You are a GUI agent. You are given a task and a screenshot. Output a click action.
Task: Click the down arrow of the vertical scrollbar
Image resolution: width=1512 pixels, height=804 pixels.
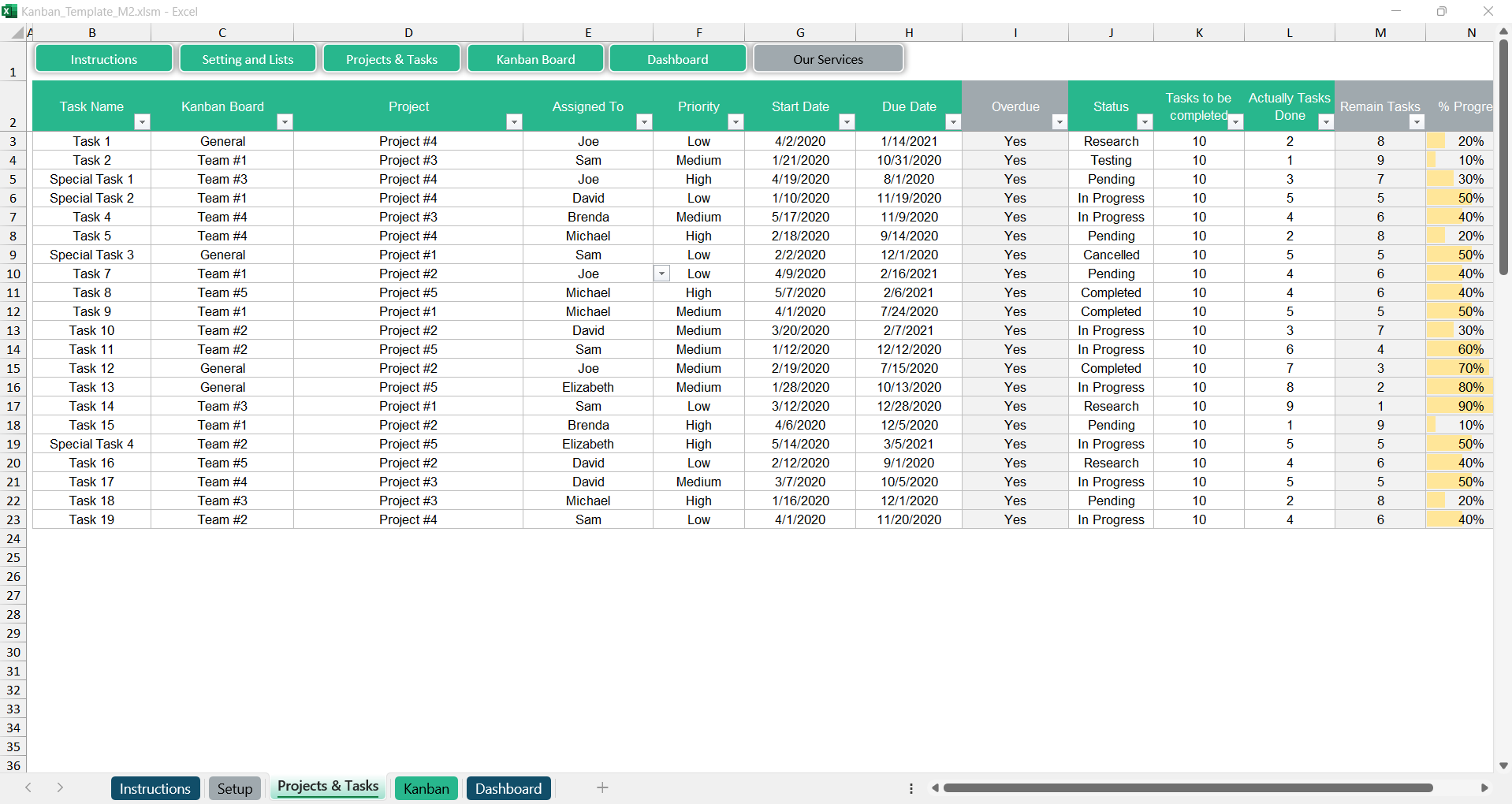tap(1504, 765)
